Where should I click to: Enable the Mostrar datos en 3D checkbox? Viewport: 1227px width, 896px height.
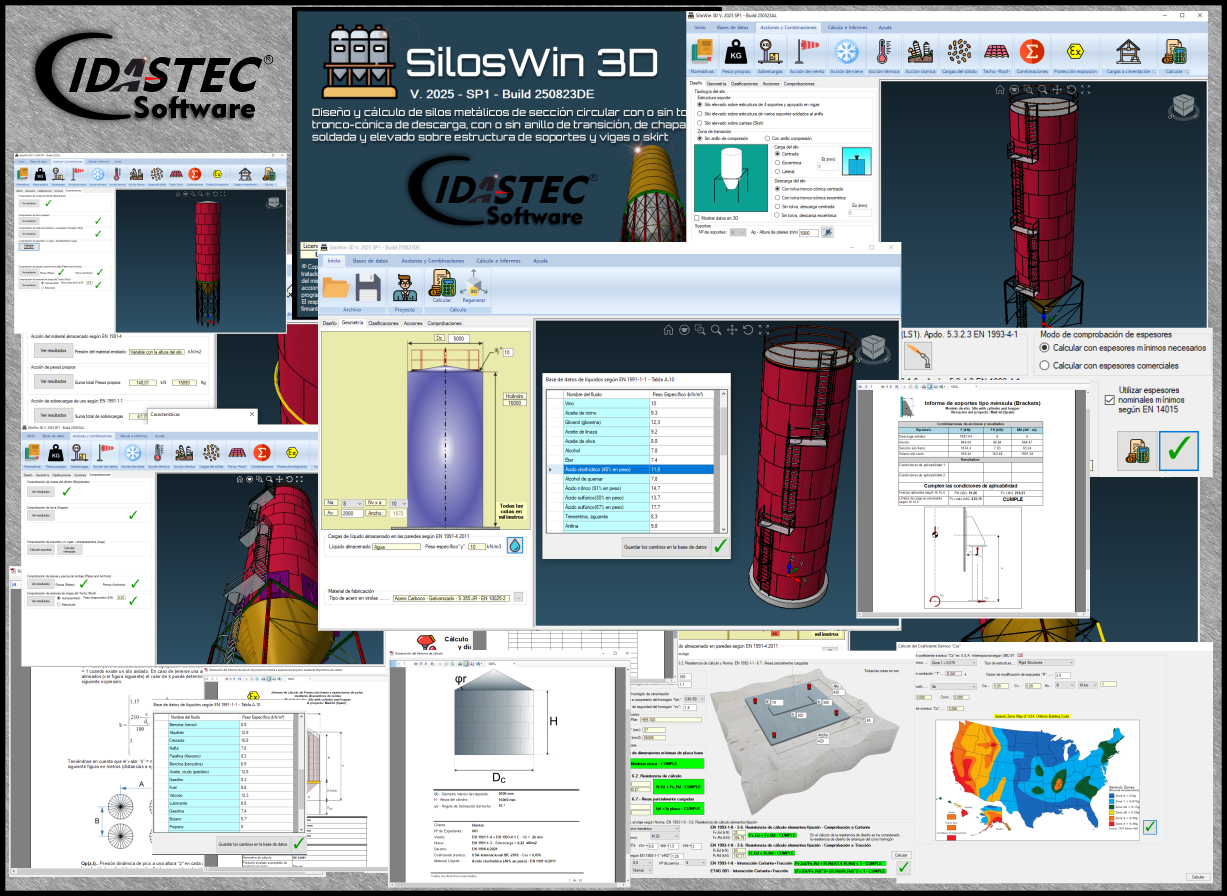point(696,218)
